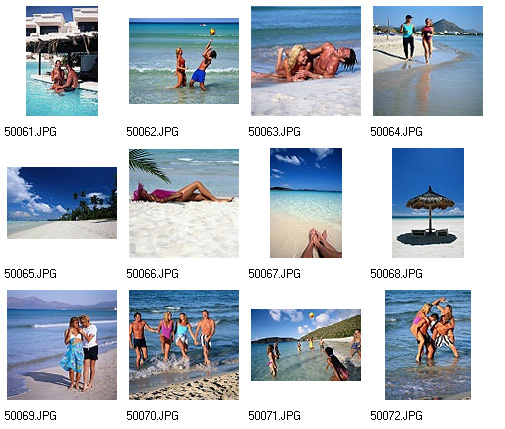
Task: Select the jogging couple thumbnail 50064.JPG
Action: click(x=428, y=61)
